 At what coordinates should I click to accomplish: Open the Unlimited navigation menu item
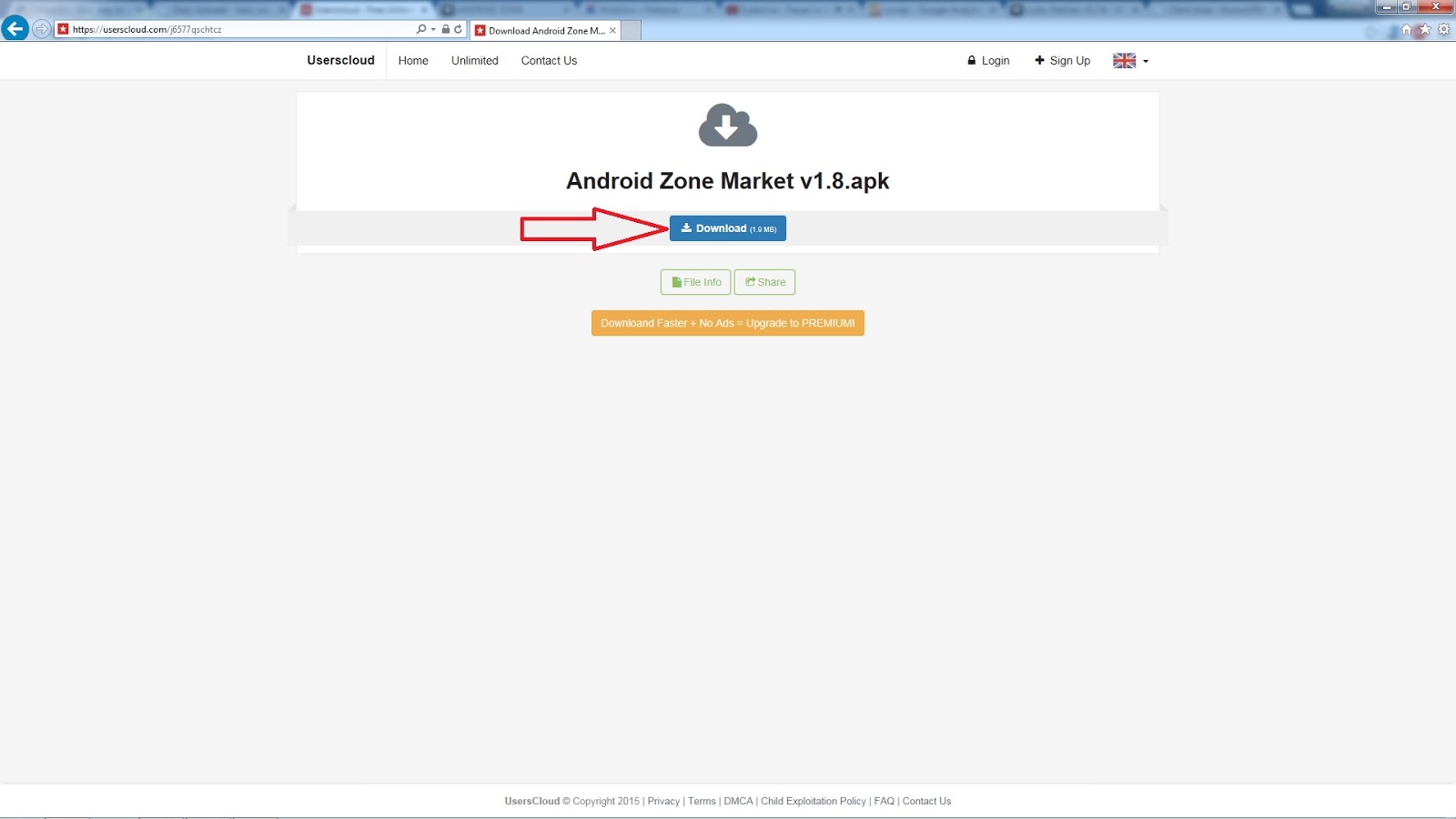[475, 61]
